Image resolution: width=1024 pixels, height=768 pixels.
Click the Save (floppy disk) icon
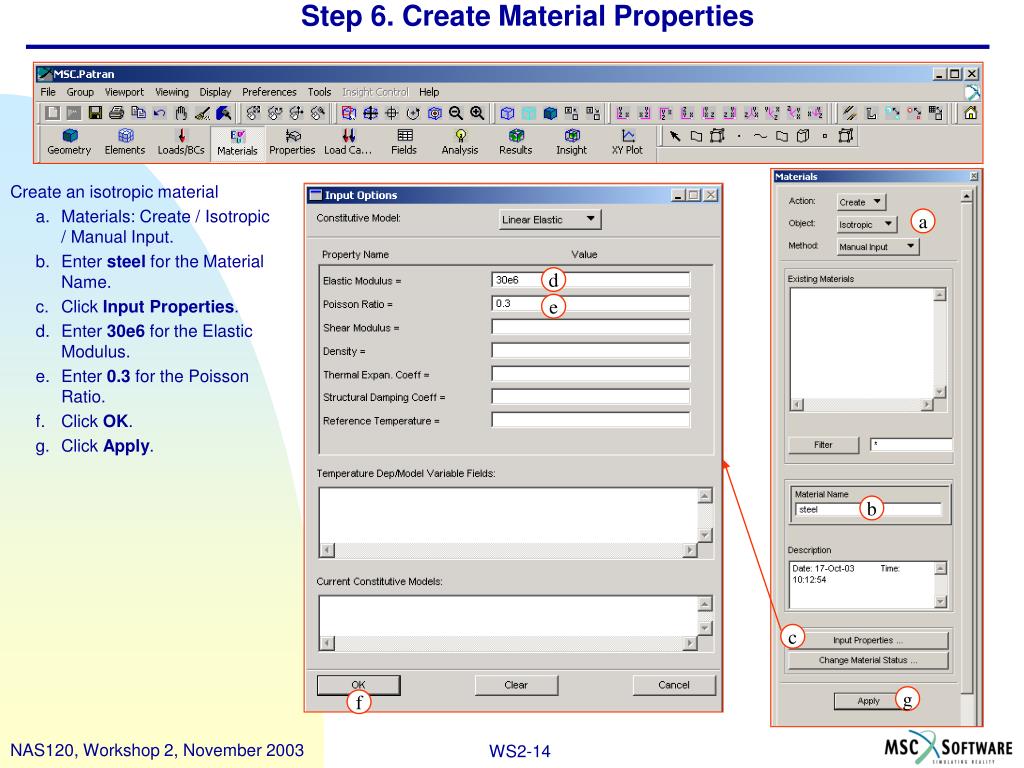coord(95,113)
